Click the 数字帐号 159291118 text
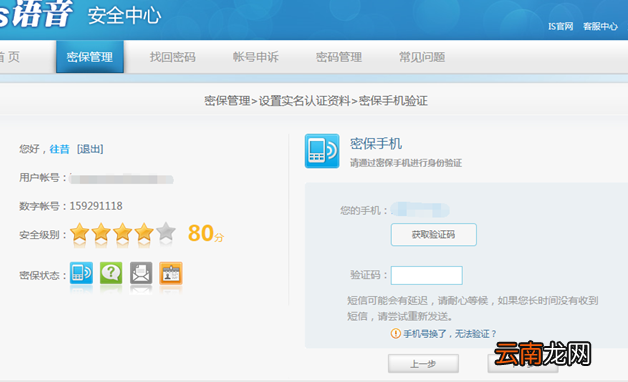Image resolution: width=628 pixels, height=382 pixels. (71, 206)
